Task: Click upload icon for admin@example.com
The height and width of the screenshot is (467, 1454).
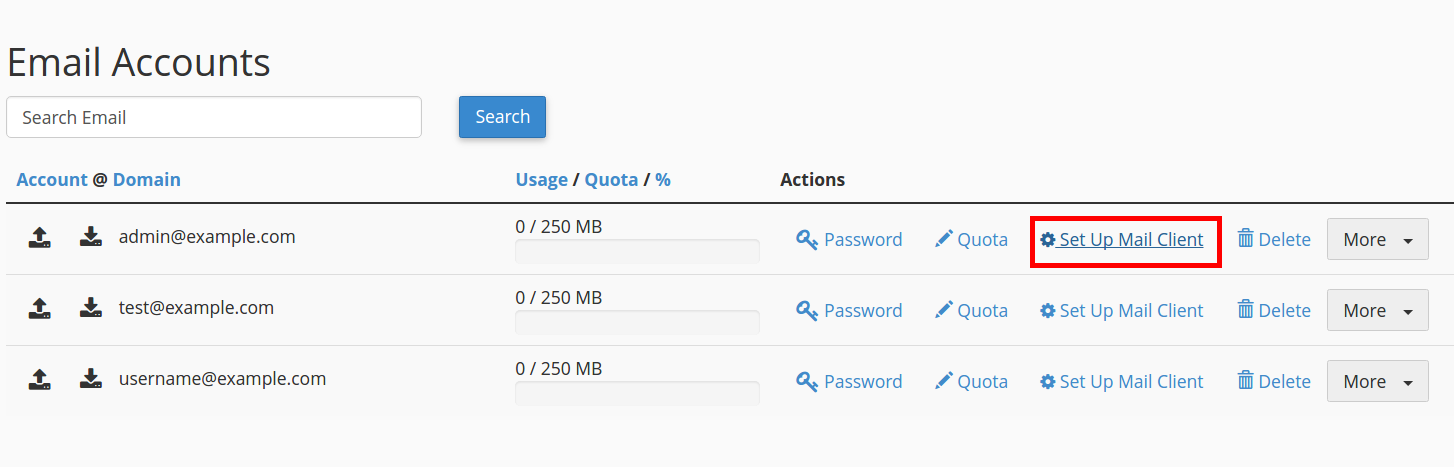Action: point(39,238)
